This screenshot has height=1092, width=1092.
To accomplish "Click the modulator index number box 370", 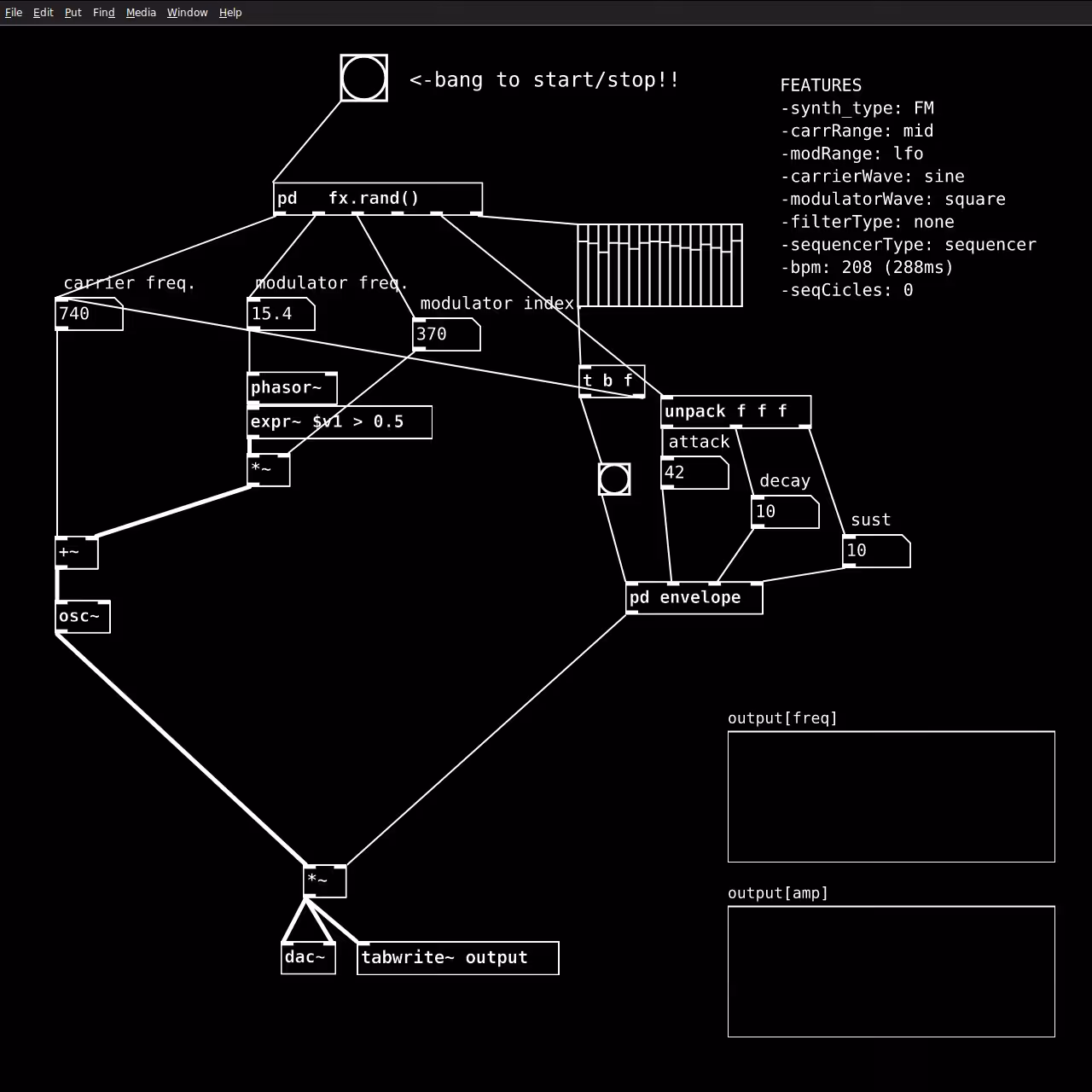I will click(446, 334).
